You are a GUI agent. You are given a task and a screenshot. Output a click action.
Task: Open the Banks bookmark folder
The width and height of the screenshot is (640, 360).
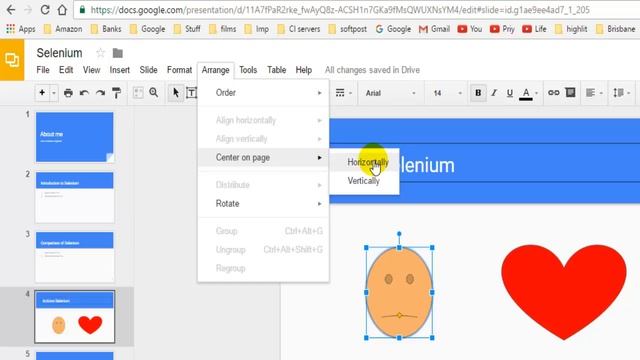click(x=106, y=29)
